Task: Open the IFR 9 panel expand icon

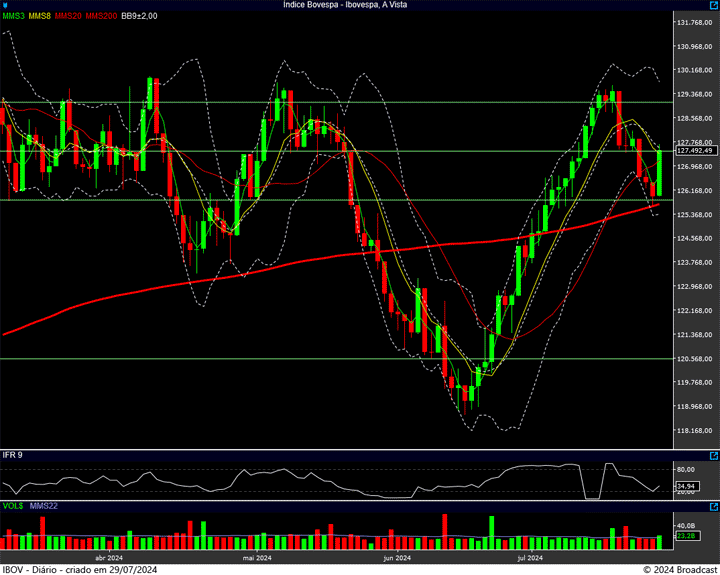Action: coord(714,455)
